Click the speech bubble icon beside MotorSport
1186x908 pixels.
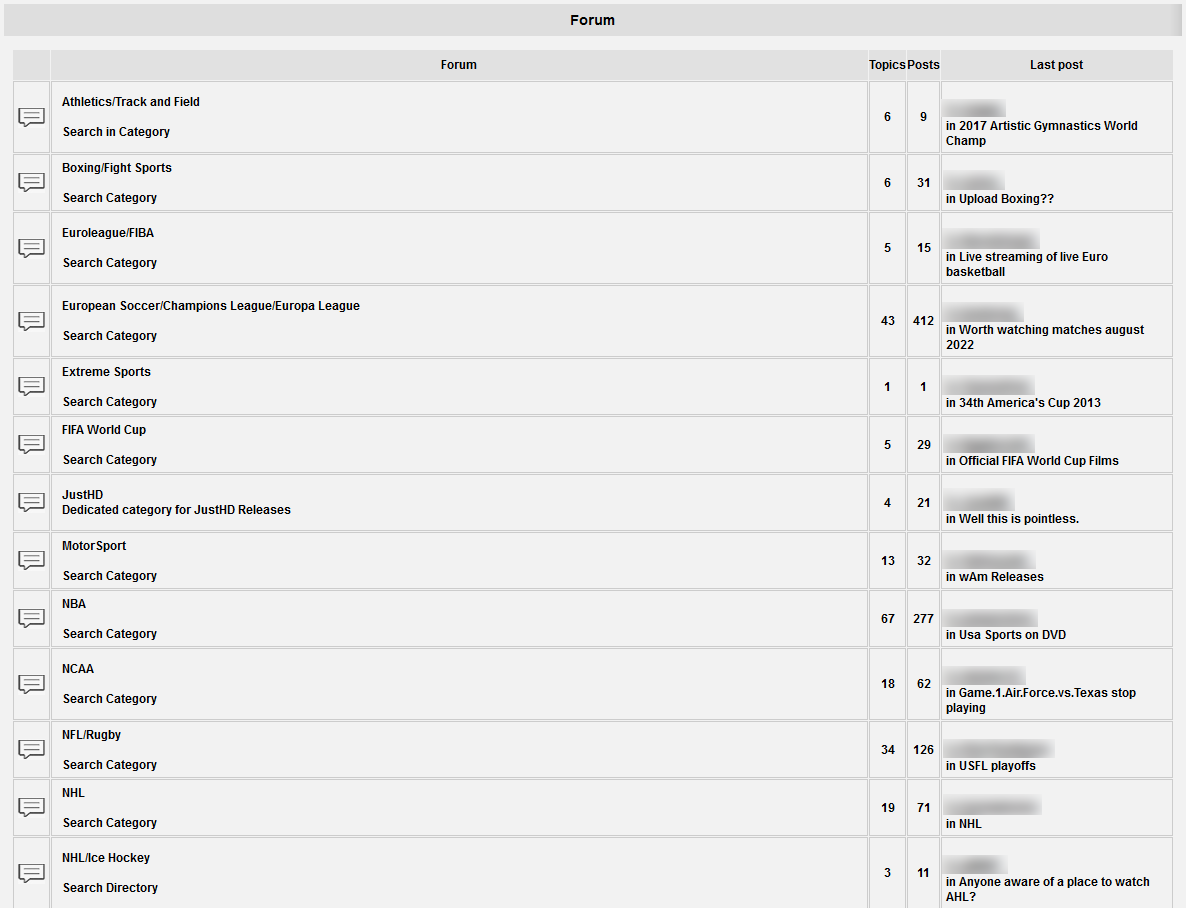click(32, 560)
